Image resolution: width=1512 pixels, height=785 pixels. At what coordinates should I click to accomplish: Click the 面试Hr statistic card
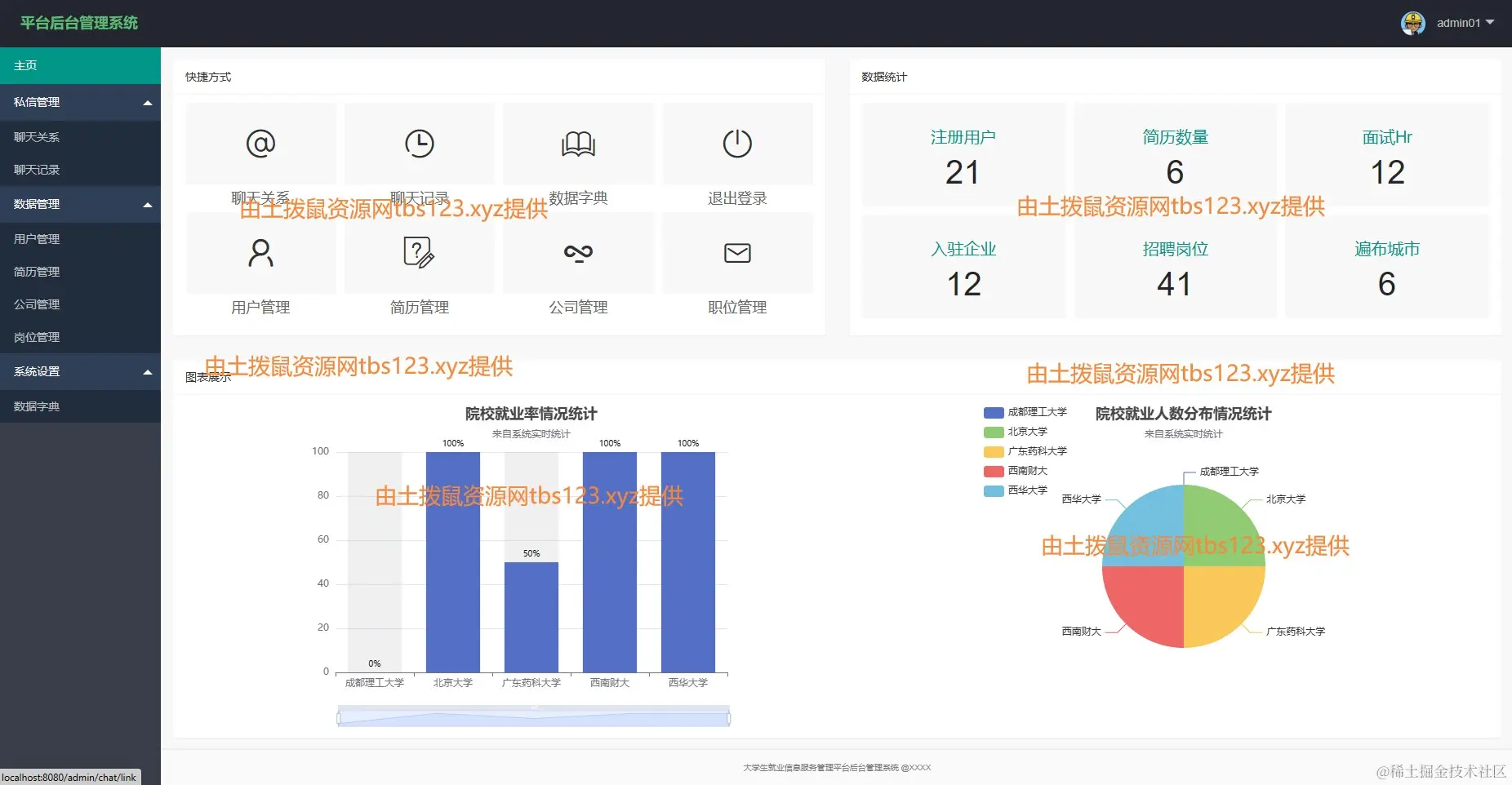1387,155
